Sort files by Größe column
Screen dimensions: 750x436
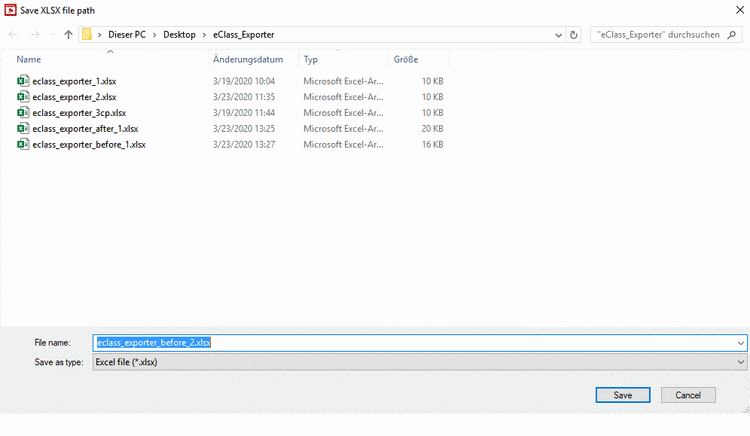pos(406,59)
